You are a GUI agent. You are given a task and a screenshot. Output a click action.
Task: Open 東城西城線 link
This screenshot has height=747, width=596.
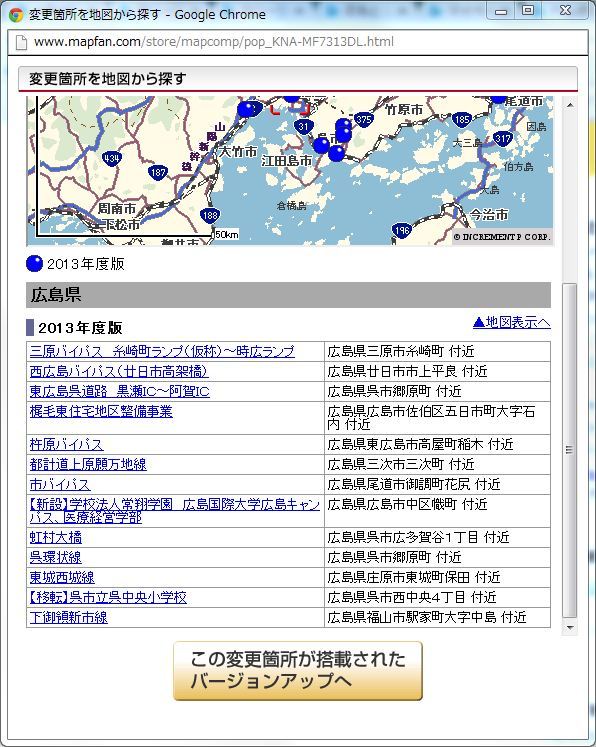62,577
